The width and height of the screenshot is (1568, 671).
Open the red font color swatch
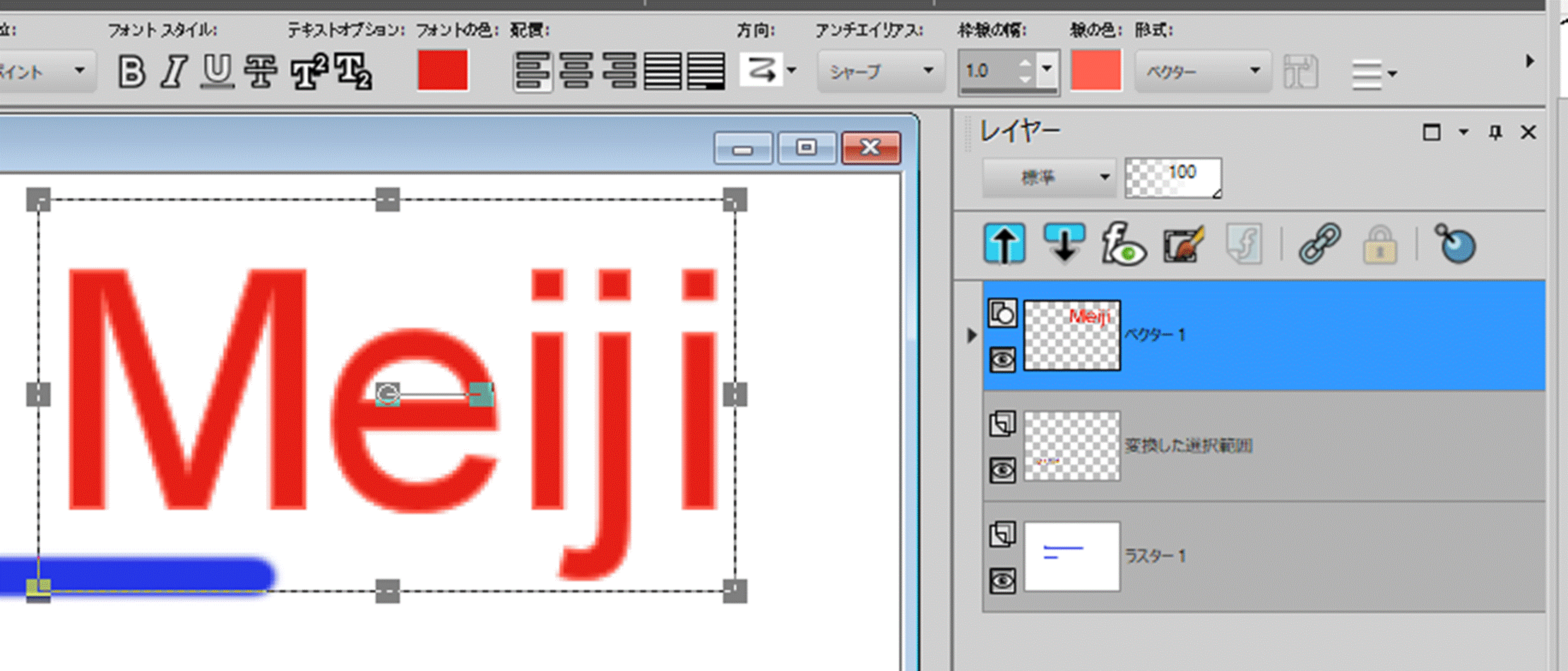click(x=443, y=70)
